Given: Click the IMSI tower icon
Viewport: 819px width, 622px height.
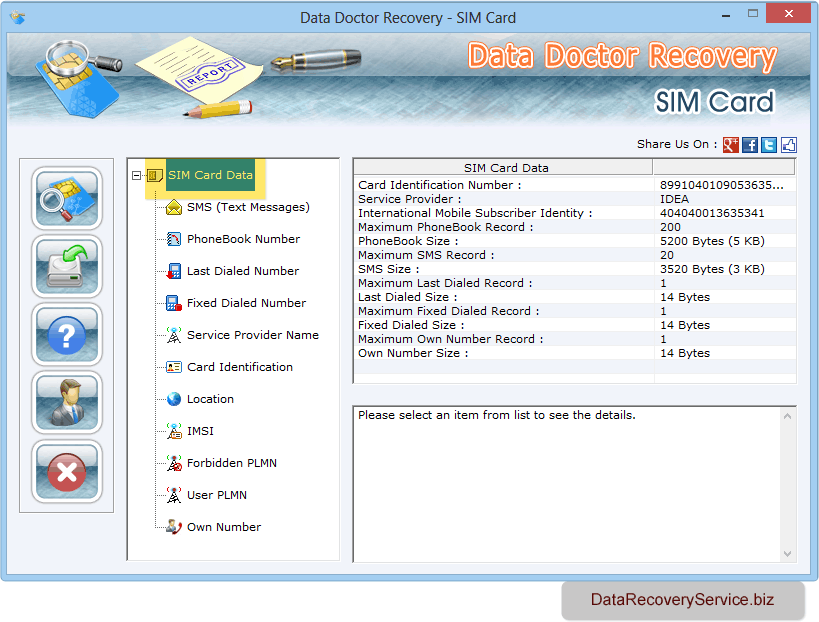Looking at the screenshot, I should pyautogui.click(x=174, y=431).
